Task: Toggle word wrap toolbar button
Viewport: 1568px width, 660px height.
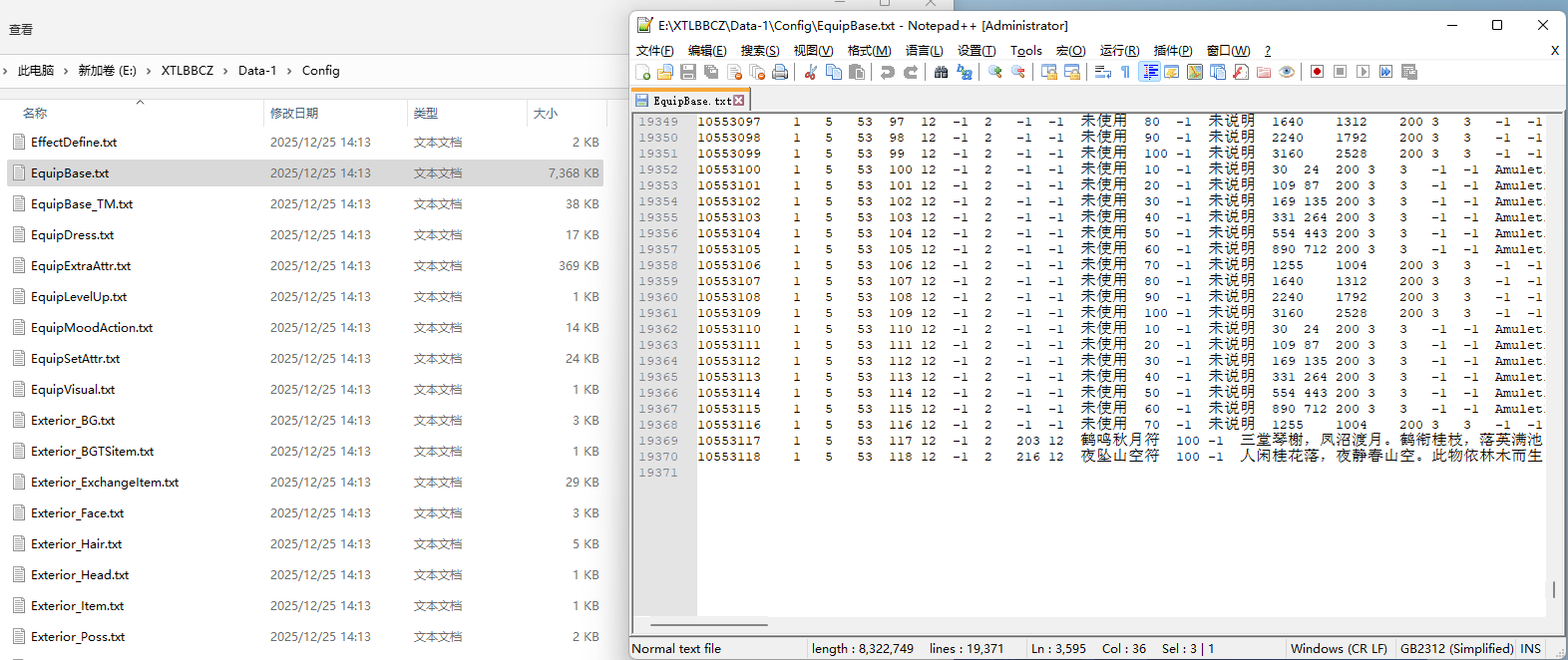Action: pos(1102,72)
